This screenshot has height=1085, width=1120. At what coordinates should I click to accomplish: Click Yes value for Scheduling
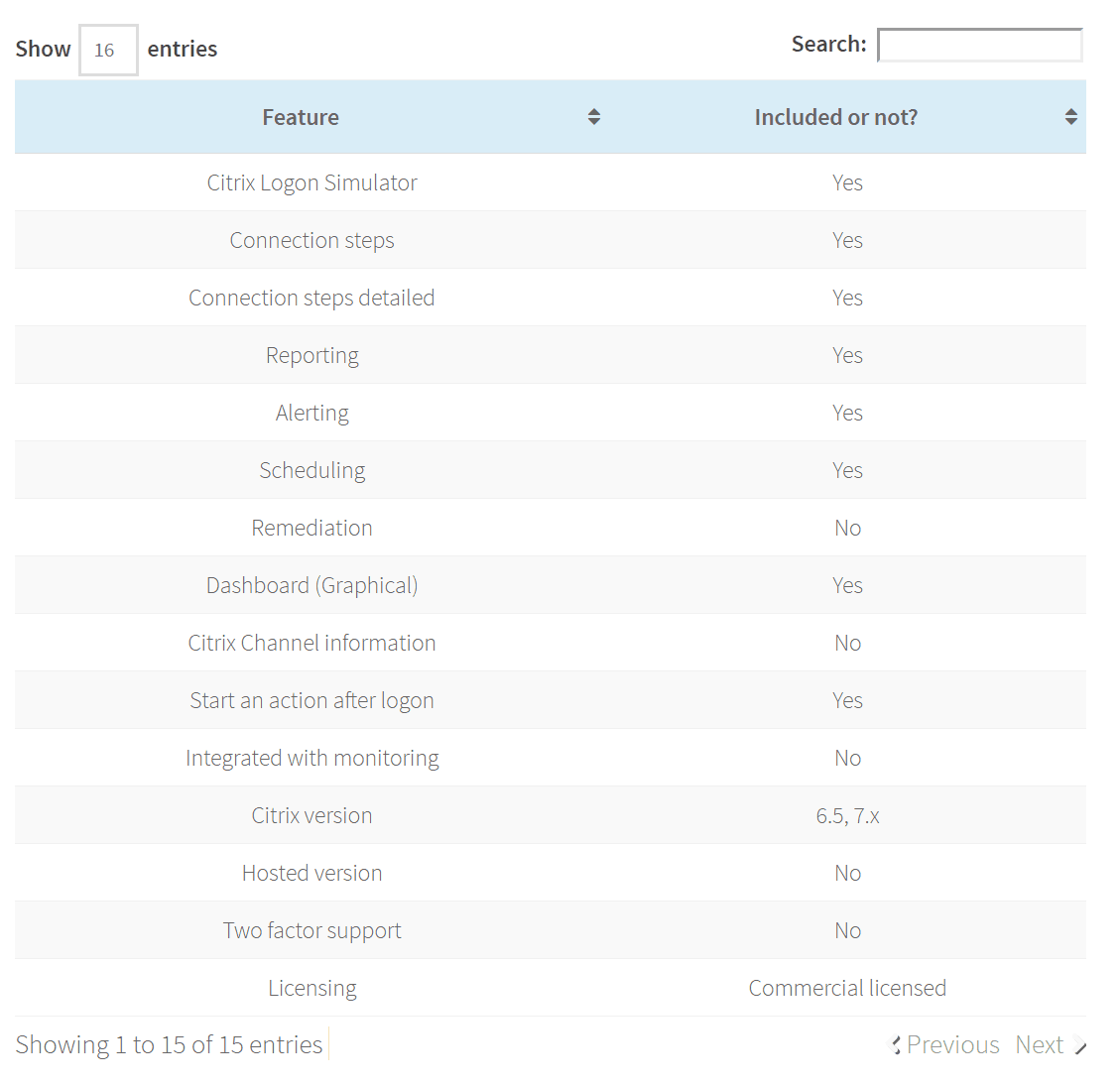pyautogui.click(x=848, y=470)
